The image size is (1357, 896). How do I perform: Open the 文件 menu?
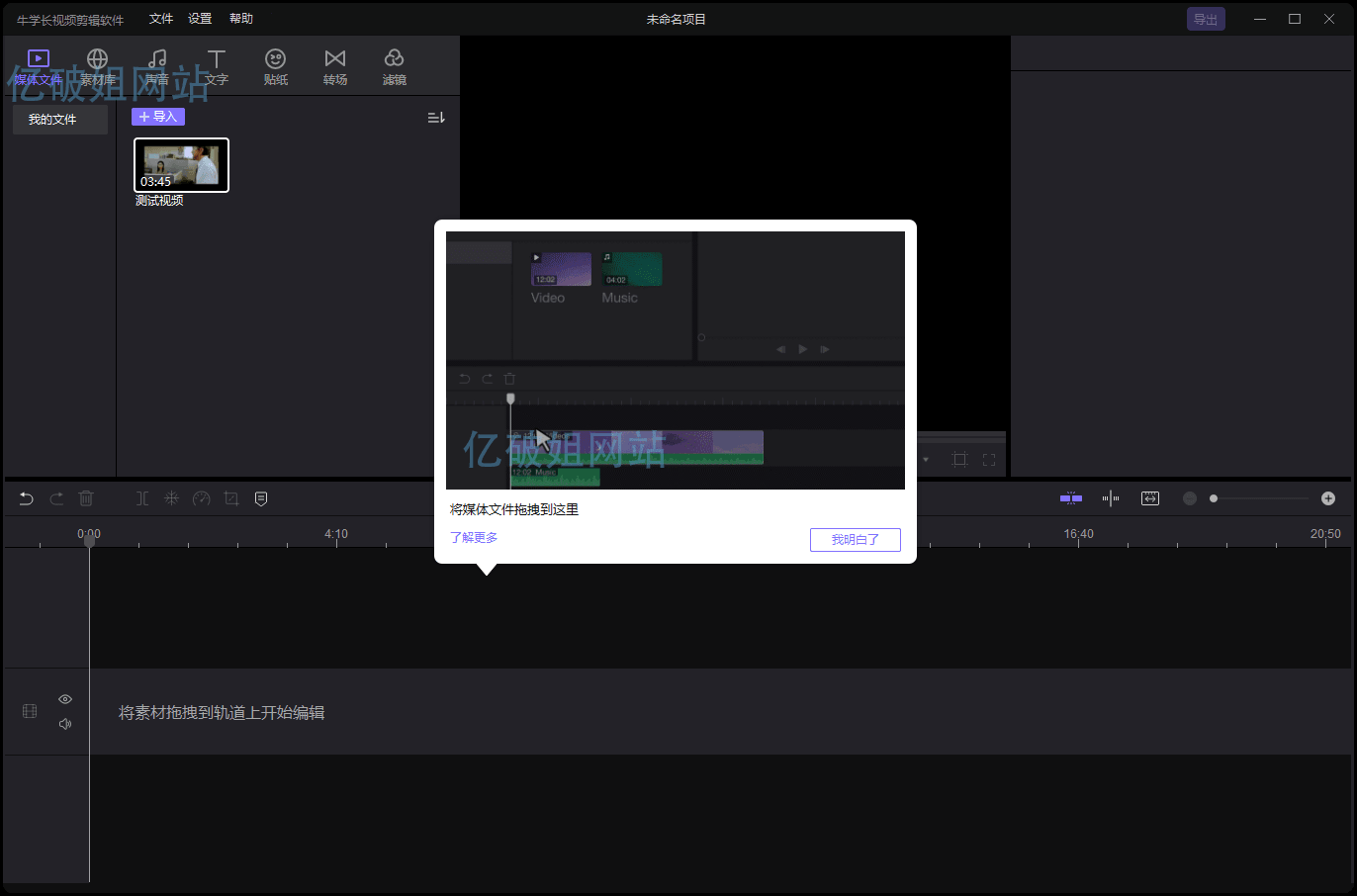161,19
